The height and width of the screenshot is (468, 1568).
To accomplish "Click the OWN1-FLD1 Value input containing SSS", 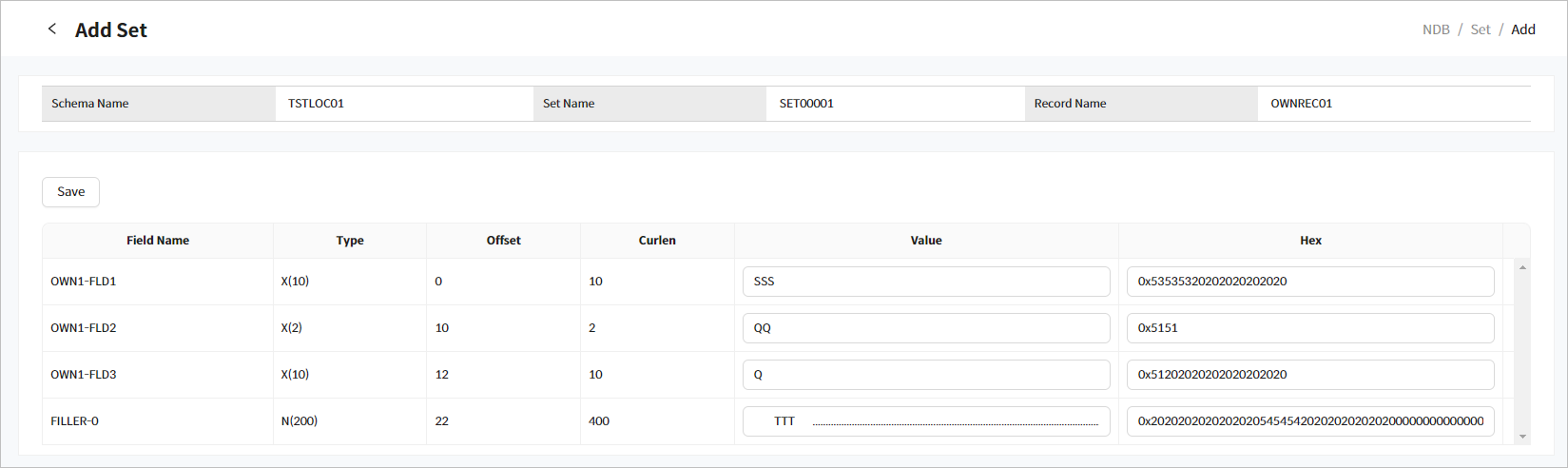I will [925, 282].
